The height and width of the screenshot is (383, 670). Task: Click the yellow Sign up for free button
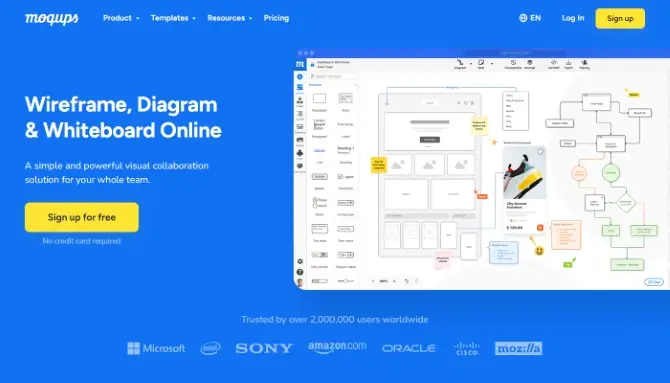[x=82, y=217]
